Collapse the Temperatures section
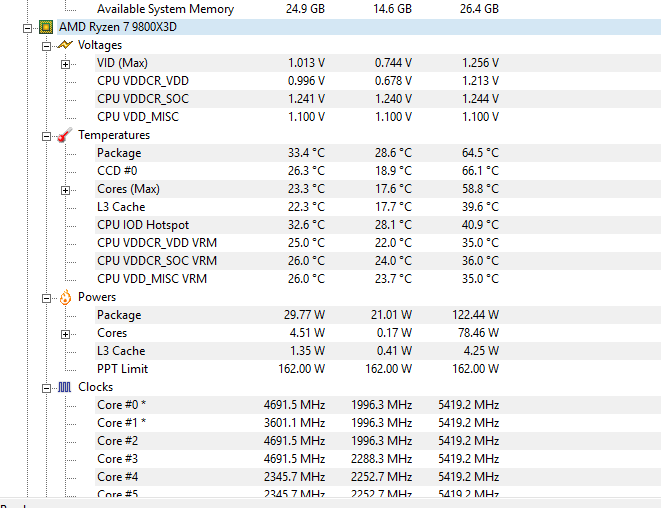The width and height of the screenshot is (661, 508). coord(46,136)
